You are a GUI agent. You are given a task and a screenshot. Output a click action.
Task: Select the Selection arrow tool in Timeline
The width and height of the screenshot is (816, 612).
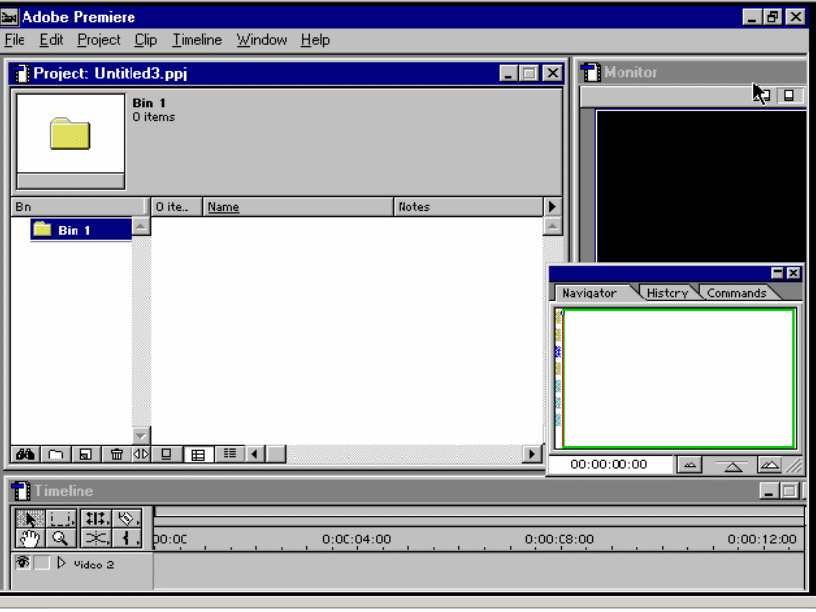30,518
